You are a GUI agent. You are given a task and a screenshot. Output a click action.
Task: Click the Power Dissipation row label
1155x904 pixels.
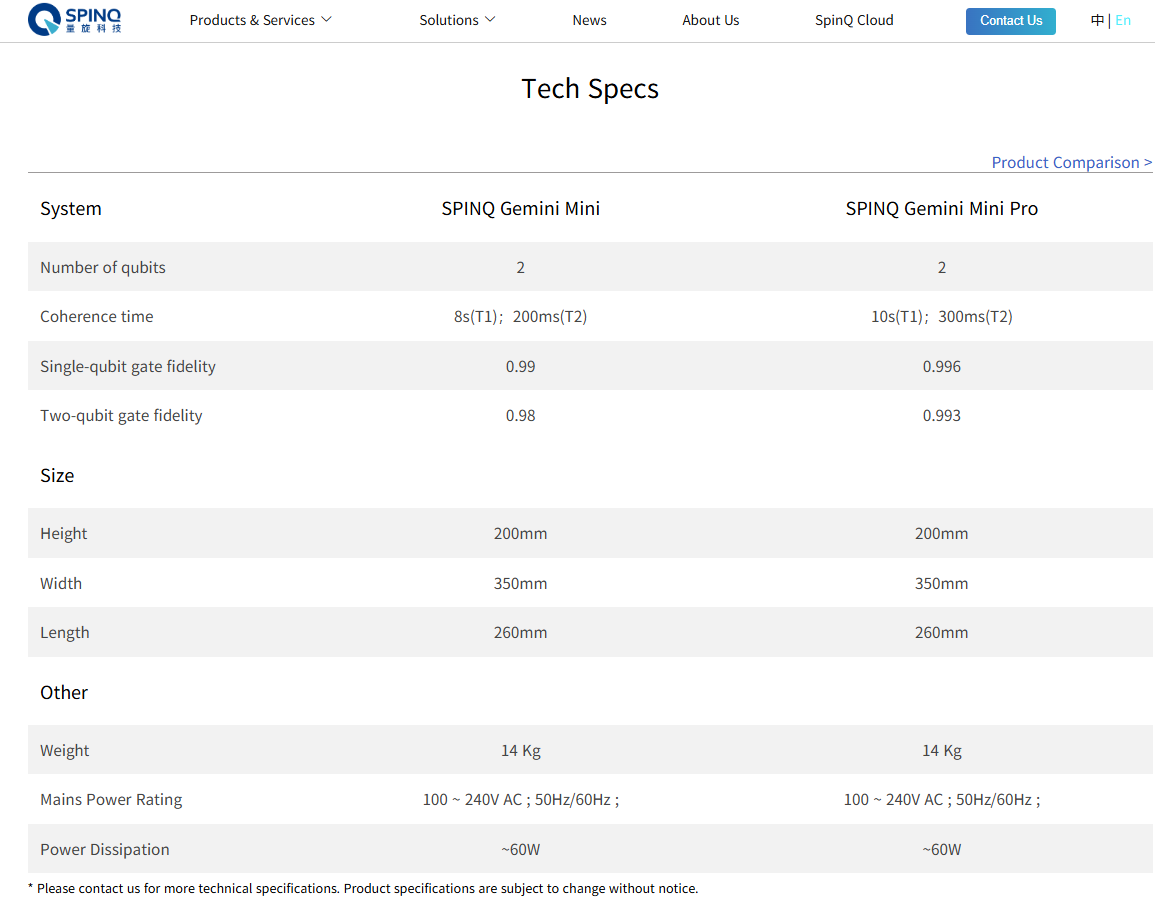click(x=105, y=849)
